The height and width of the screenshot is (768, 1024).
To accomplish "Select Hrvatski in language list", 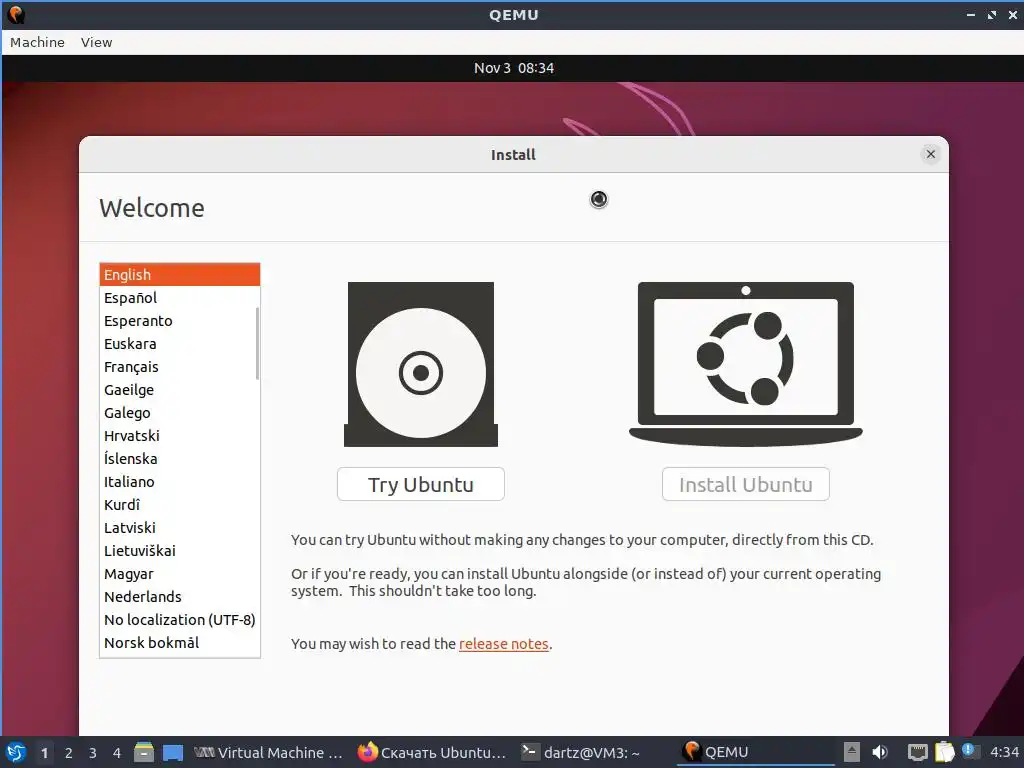I will (x=180, y=436).
